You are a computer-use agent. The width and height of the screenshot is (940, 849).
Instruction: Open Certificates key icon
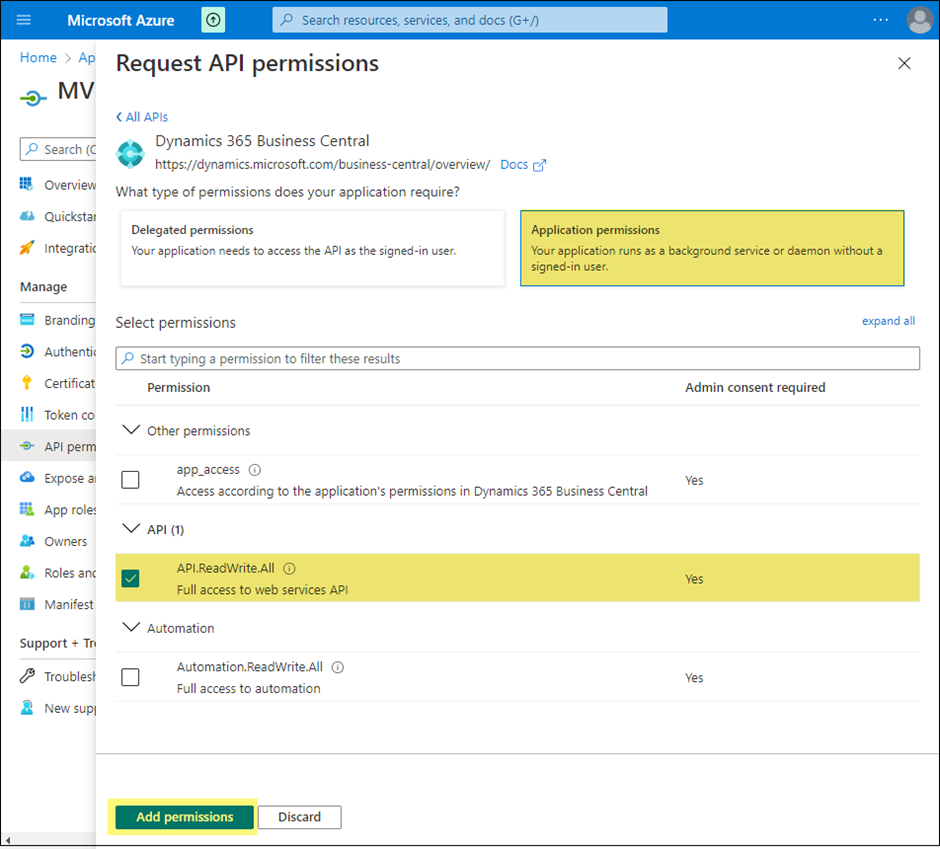(27, 383)
